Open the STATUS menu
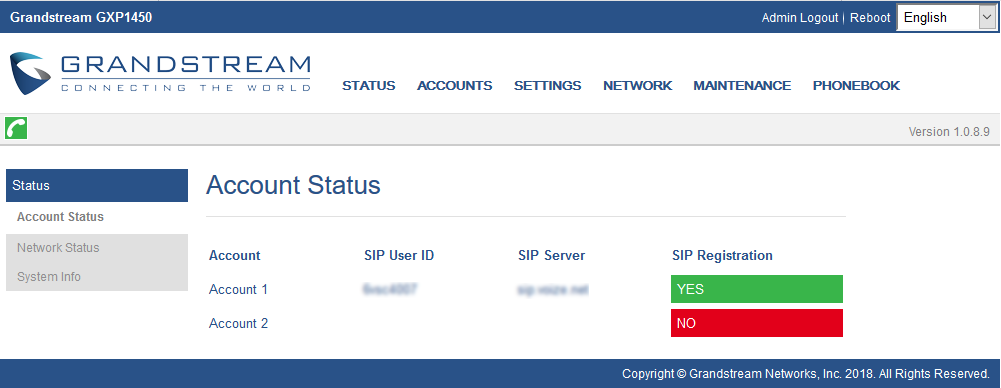This screenshot has width=1001, height=388. pos(368,86)
